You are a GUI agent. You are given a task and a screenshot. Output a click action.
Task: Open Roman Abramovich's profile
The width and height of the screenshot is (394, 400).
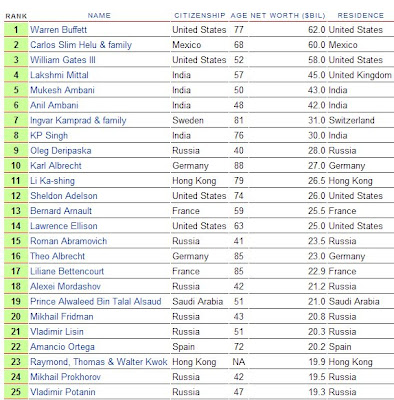69,241
